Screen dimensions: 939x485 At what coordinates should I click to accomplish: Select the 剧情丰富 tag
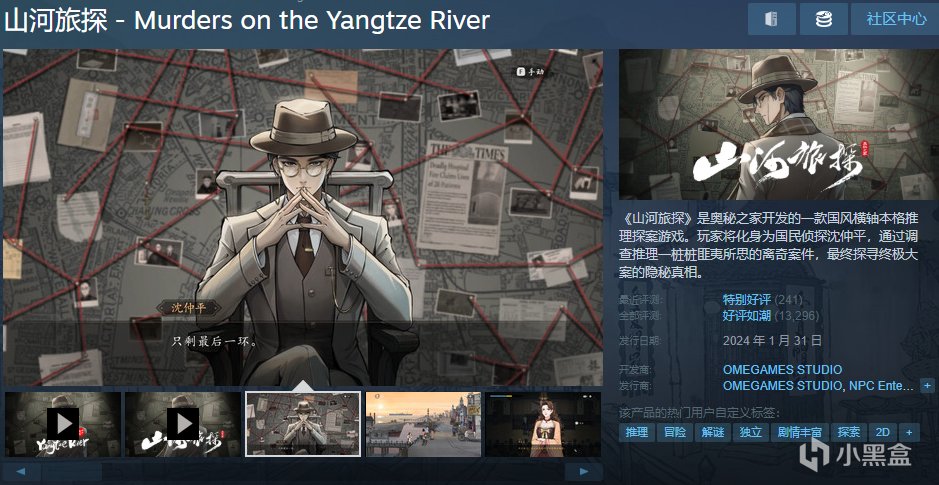pyautogui.click(x=799, y=432)
